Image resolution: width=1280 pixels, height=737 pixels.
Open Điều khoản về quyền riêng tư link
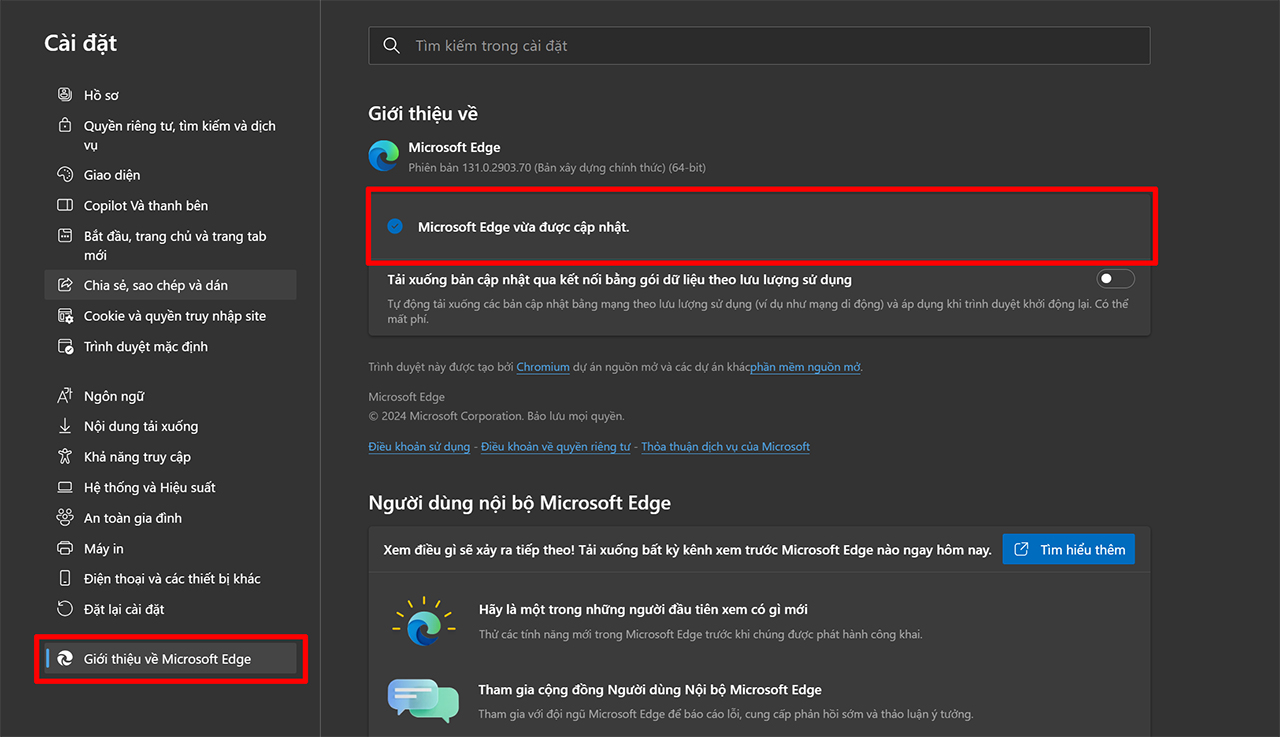click(x=556, y=446)
